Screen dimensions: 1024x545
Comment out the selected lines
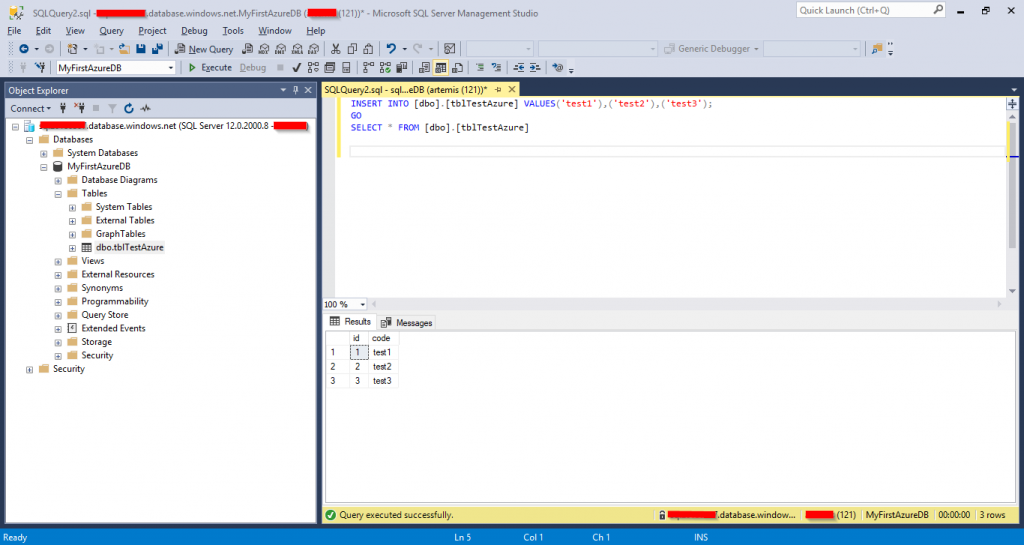click(480, 67)
